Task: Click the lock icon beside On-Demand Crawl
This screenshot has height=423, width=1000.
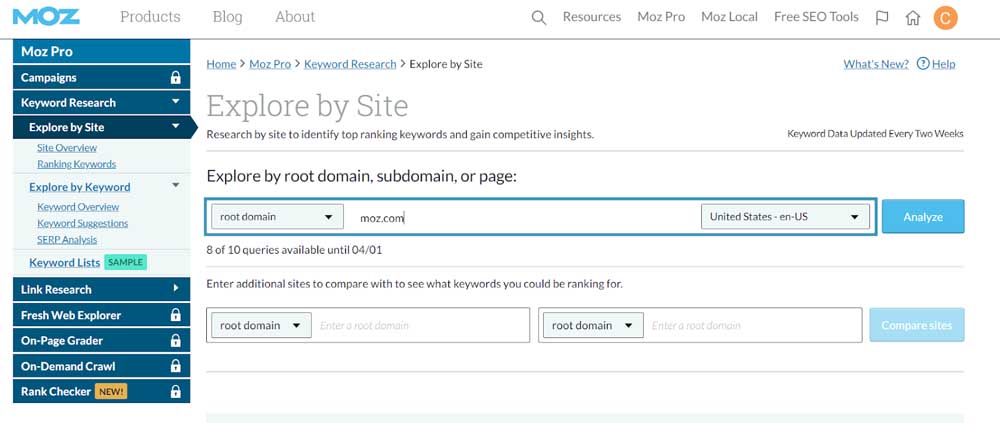Action: 175,366
